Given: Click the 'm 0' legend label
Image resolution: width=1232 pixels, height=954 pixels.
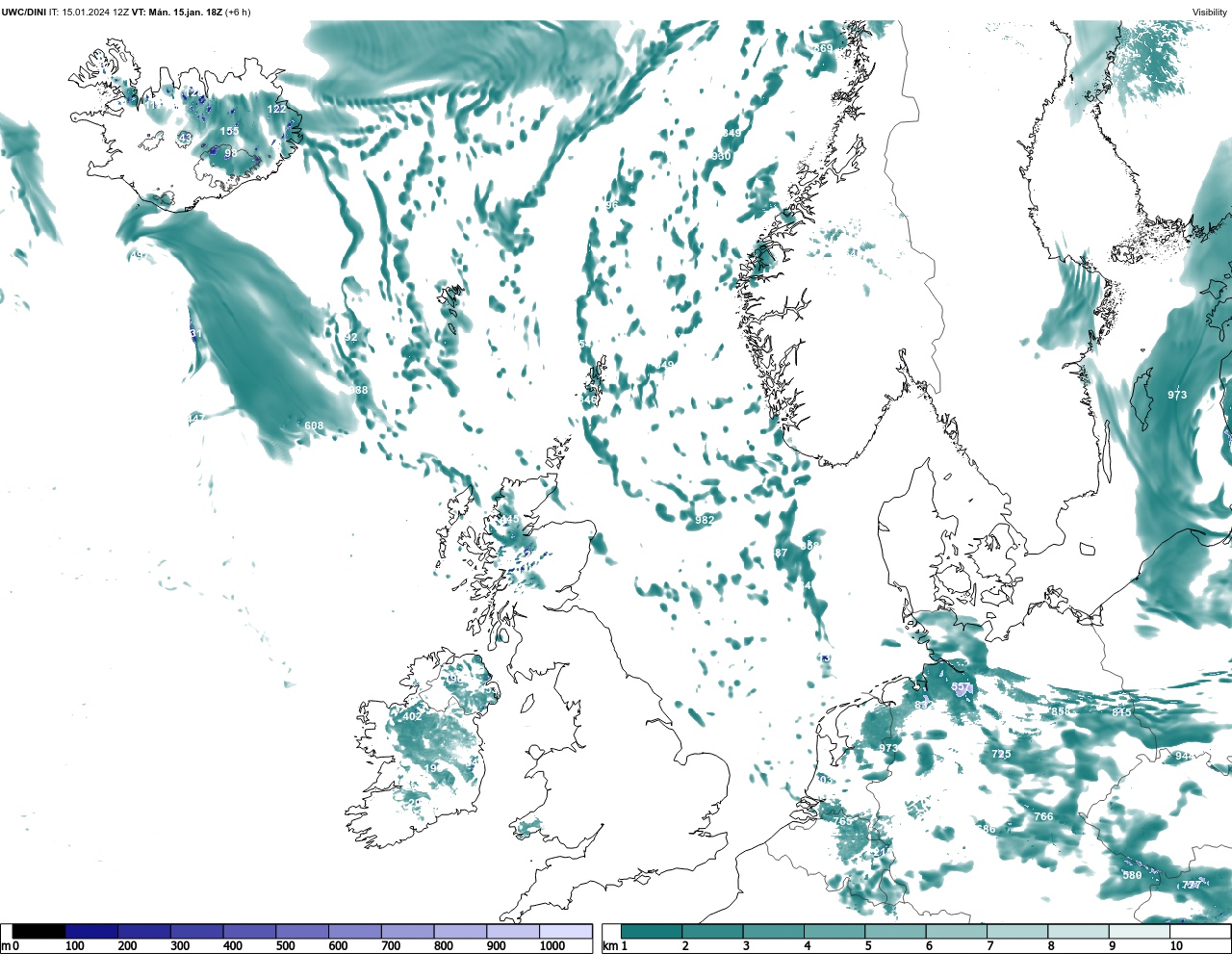Looking at the screenshot, I should (x=9, y=946).
